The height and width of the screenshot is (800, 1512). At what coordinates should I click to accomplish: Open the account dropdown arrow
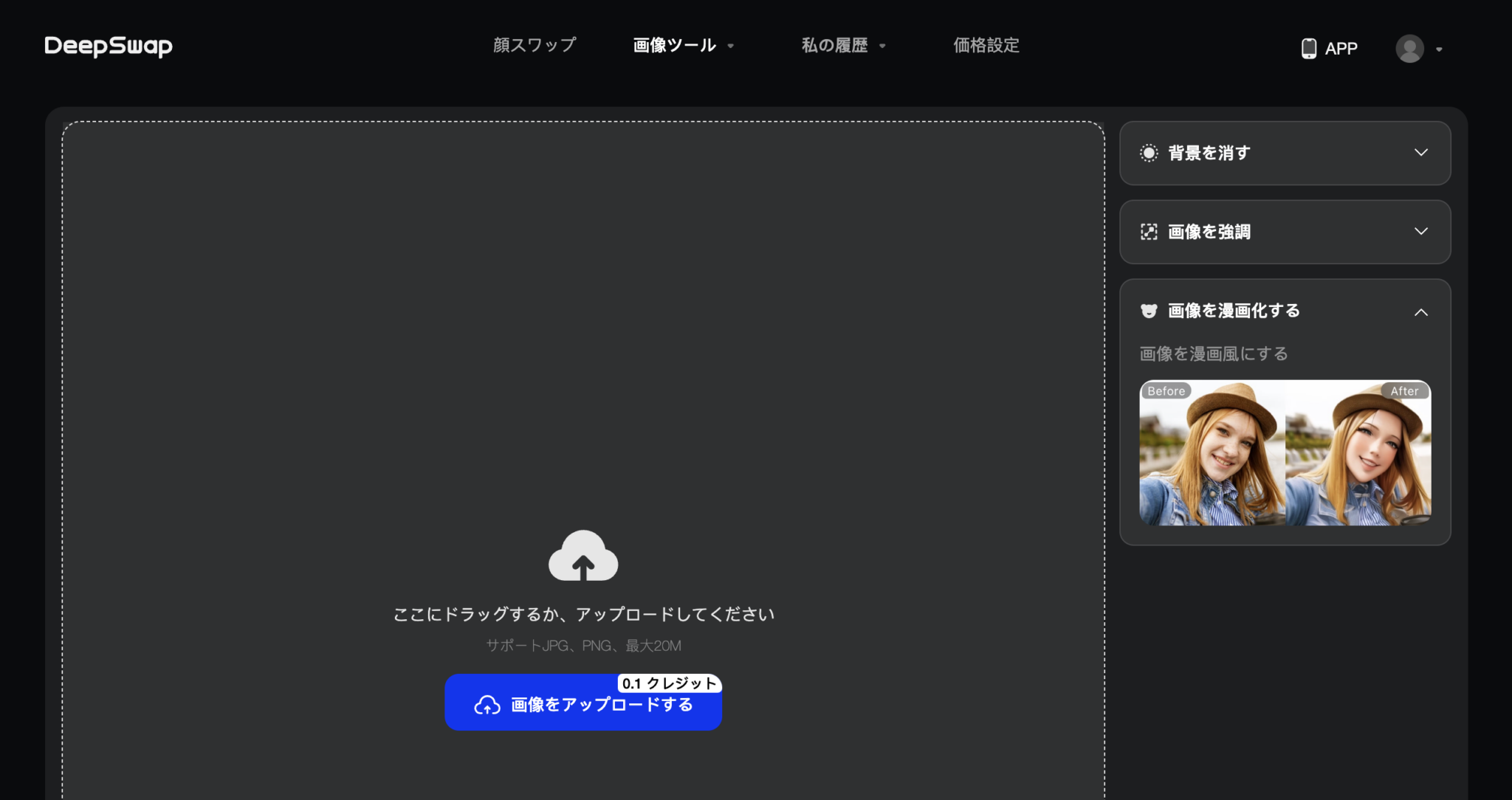1438,49
